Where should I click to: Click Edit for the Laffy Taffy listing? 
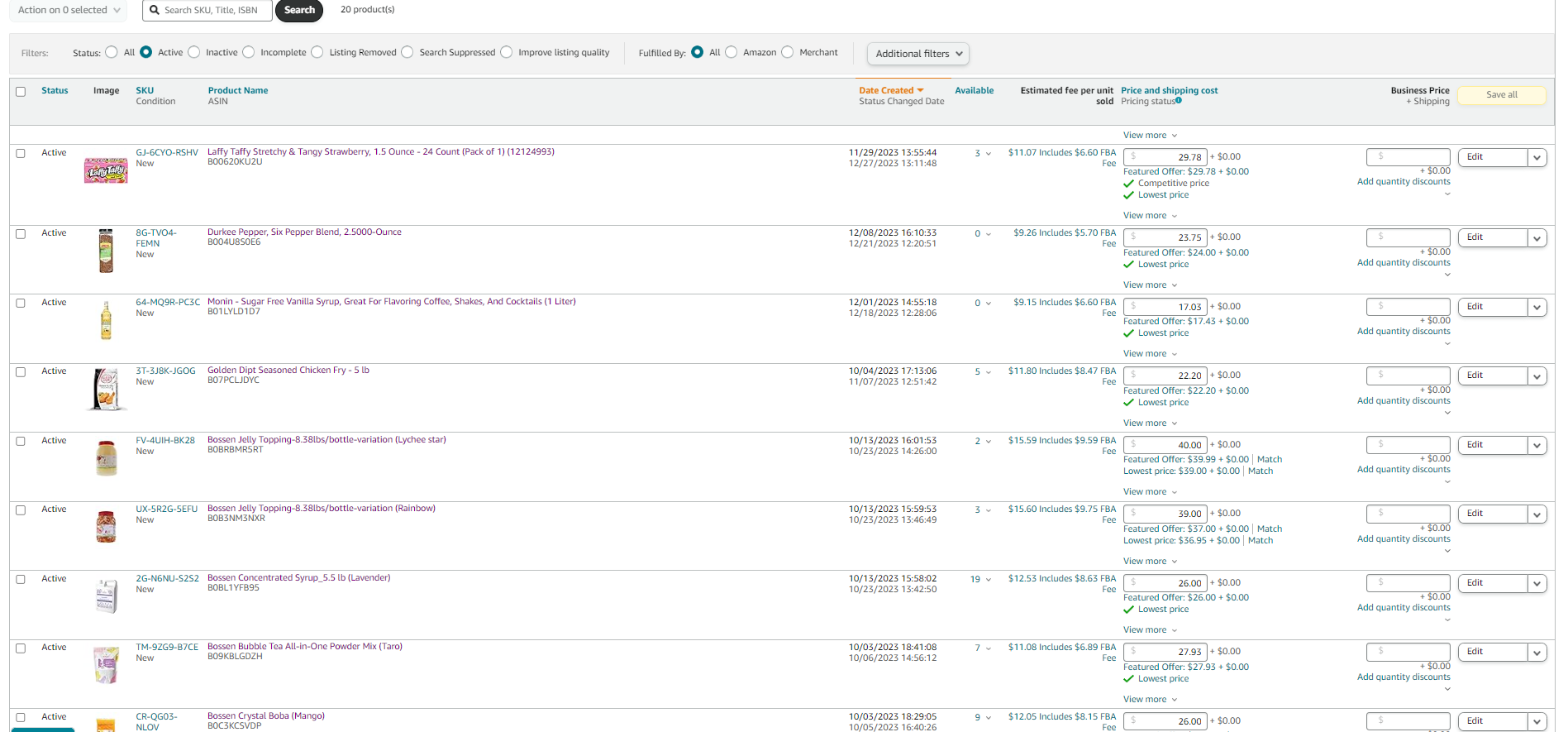click(x=1492, y=157)
